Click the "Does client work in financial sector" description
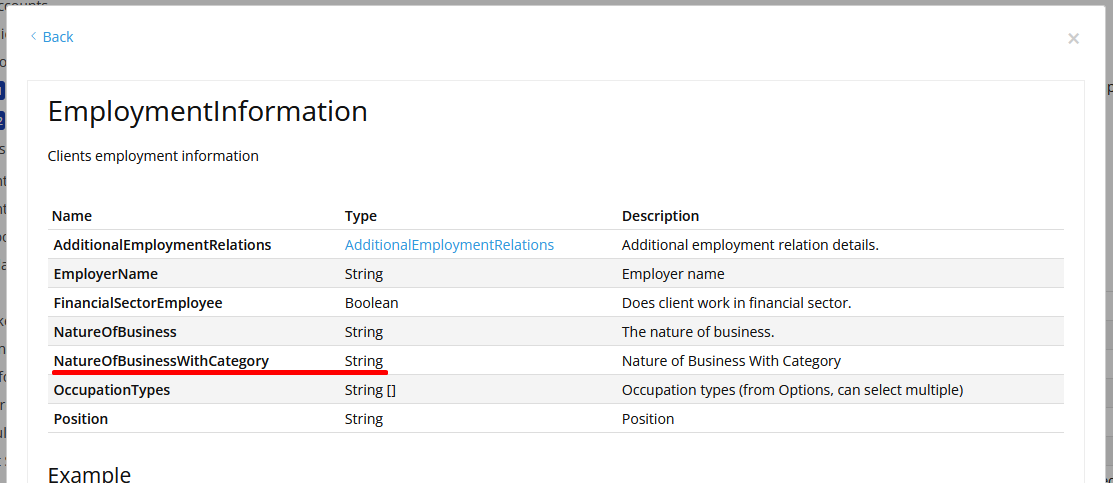 [736, 303]
